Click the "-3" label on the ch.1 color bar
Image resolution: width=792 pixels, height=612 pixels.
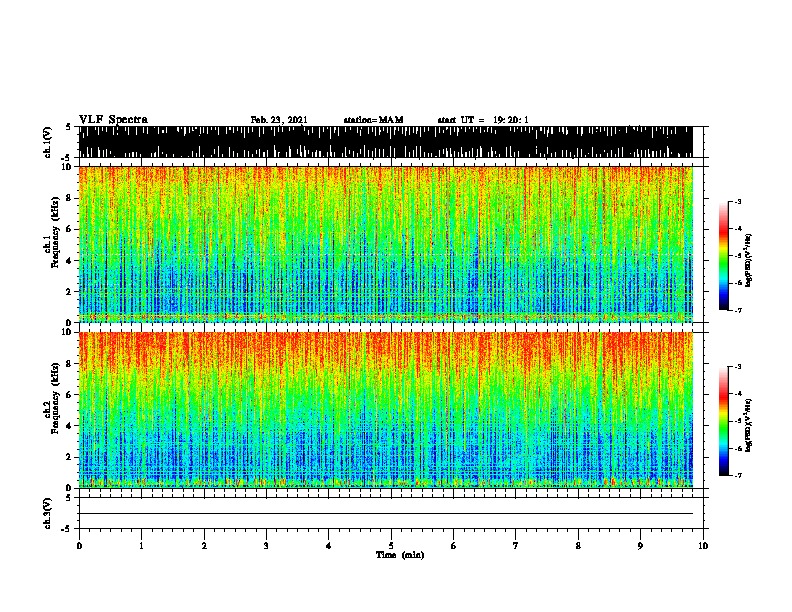[737, 201]
